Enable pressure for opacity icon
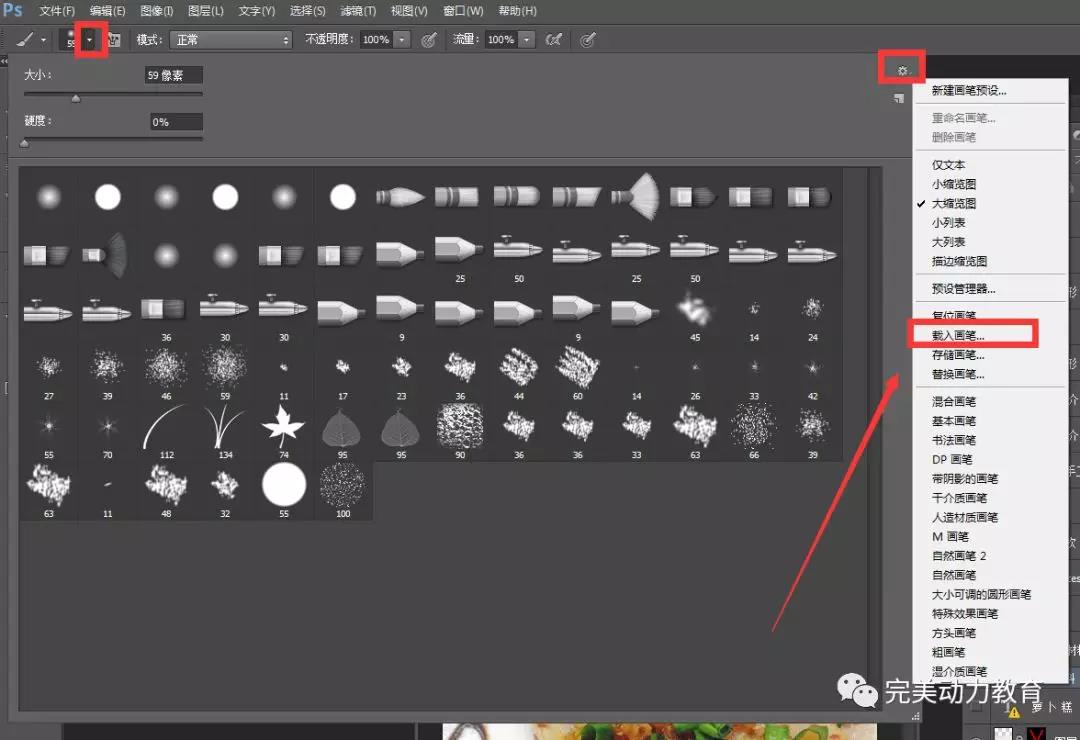The height and width of the screenshot is (740, 1080). [429, 40]
